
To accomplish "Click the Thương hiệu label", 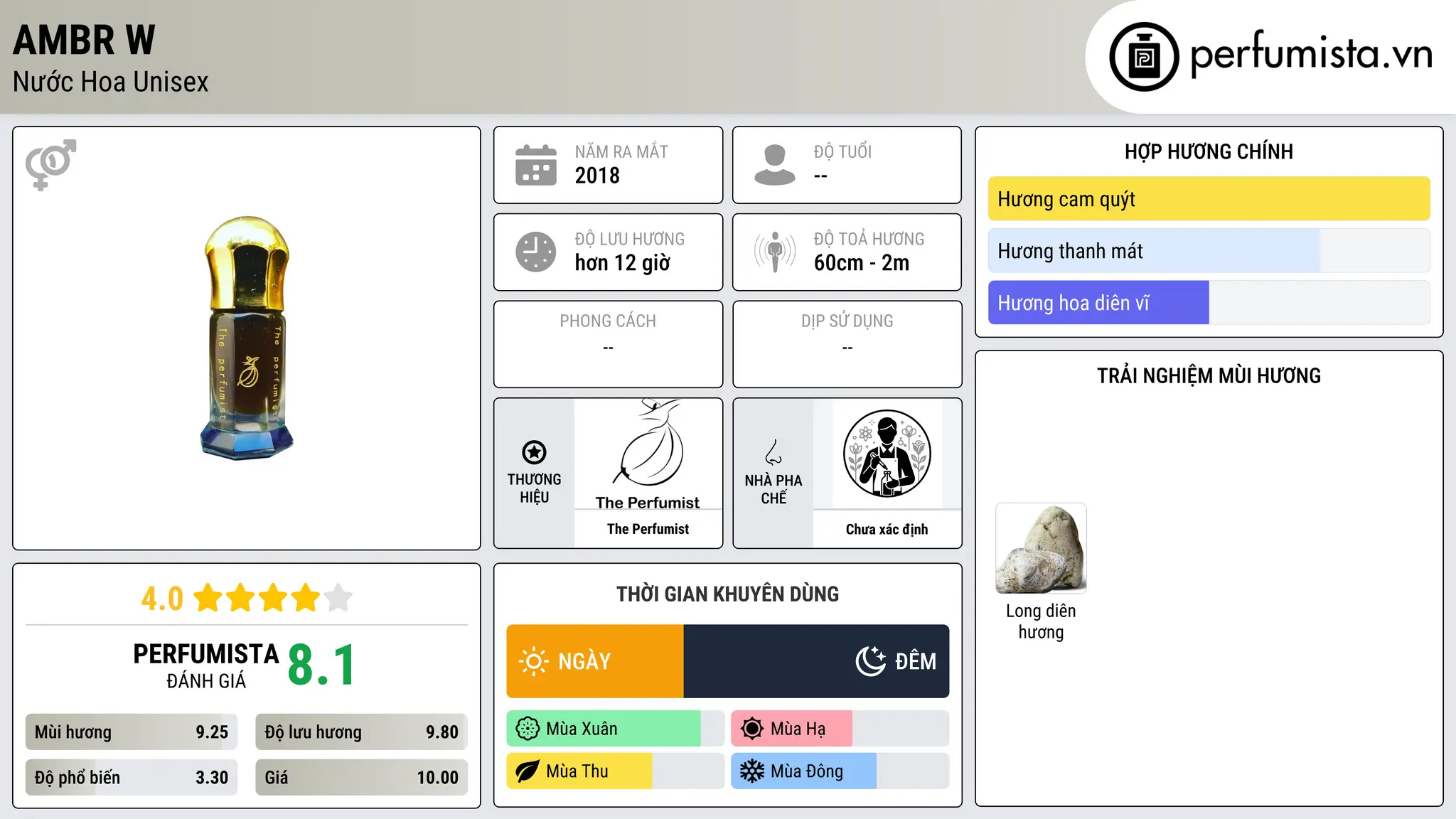I will 534,488.
